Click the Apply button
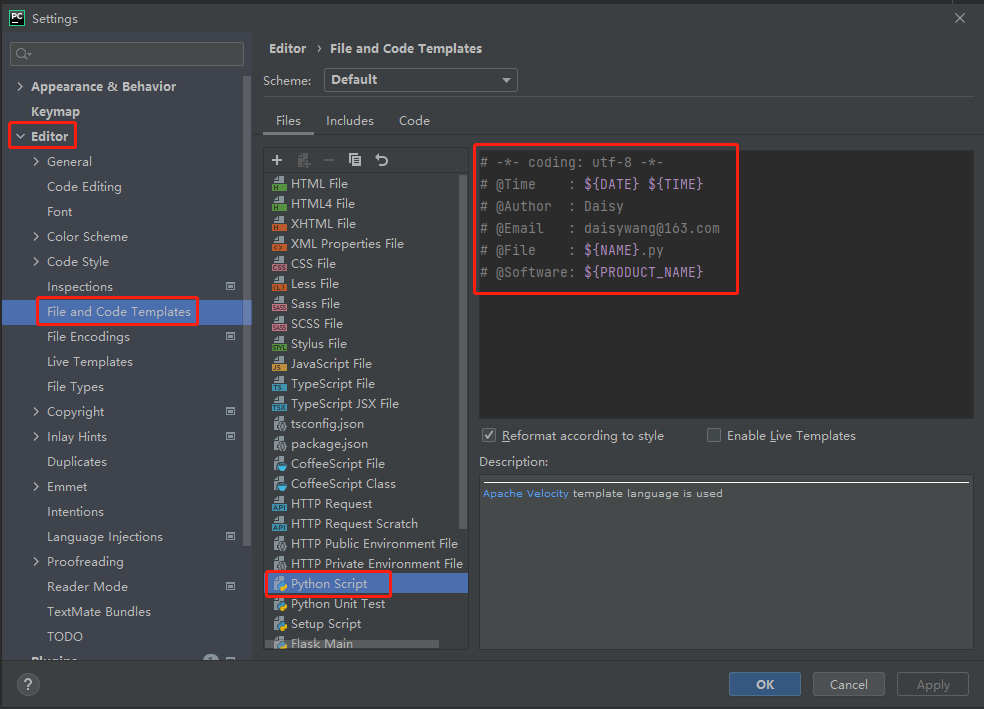984x709 pixels. click(933, 685)
